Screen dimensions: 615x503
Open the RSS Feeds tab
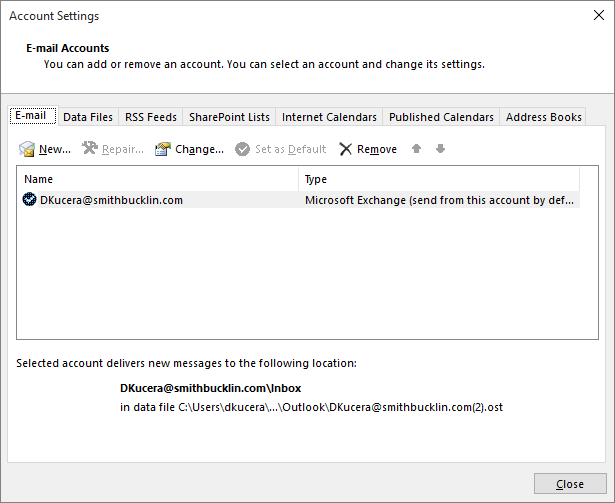pos(151,117)
